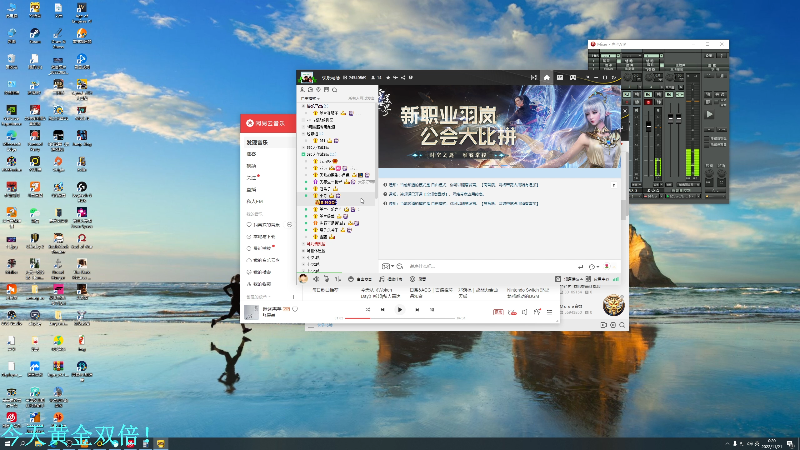The width and height of the screenshot is (800, 450).
Task: Open the lyrics button right of the next-track button
Action: 432,309
